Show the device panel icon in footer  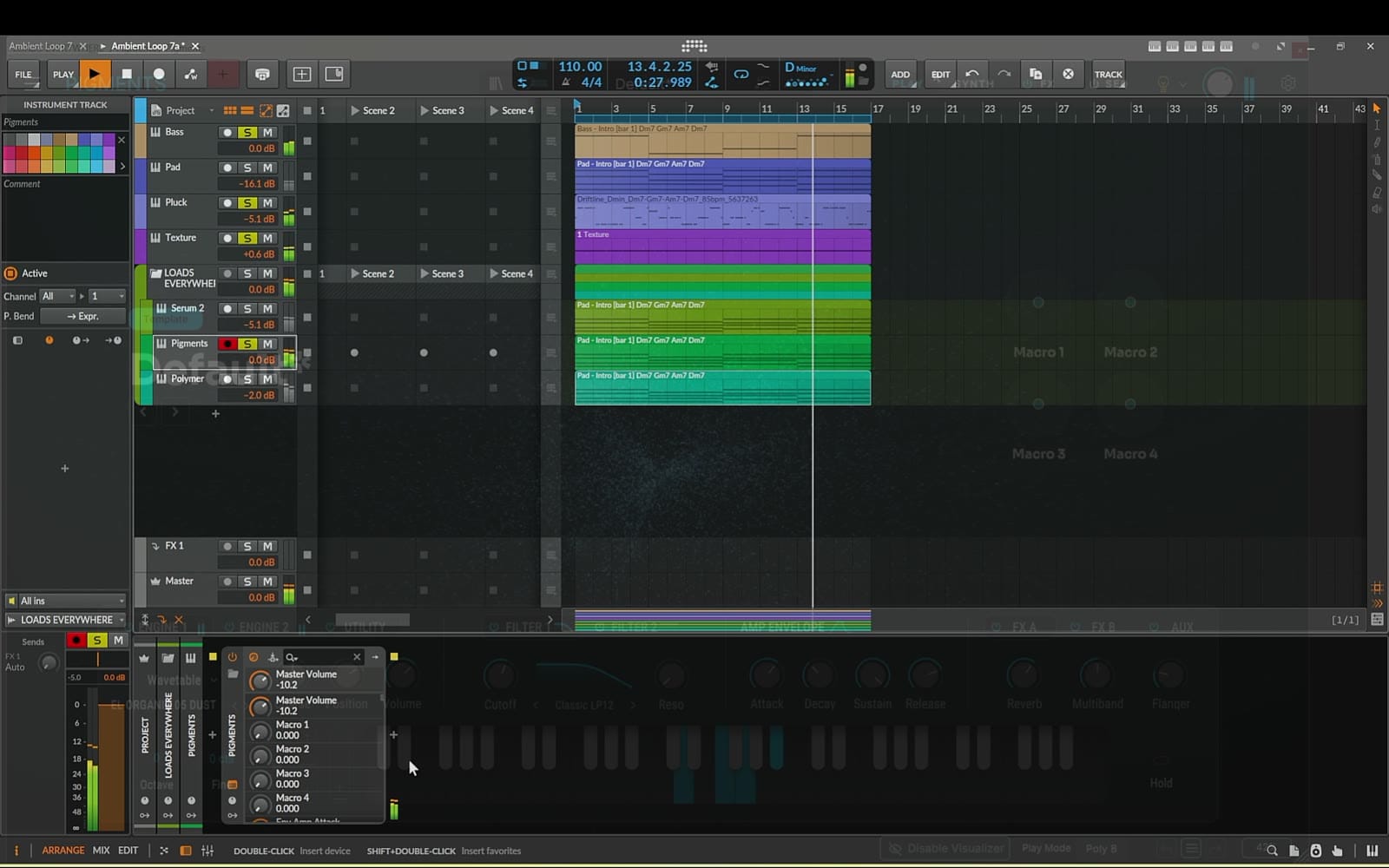pos(185,851)
